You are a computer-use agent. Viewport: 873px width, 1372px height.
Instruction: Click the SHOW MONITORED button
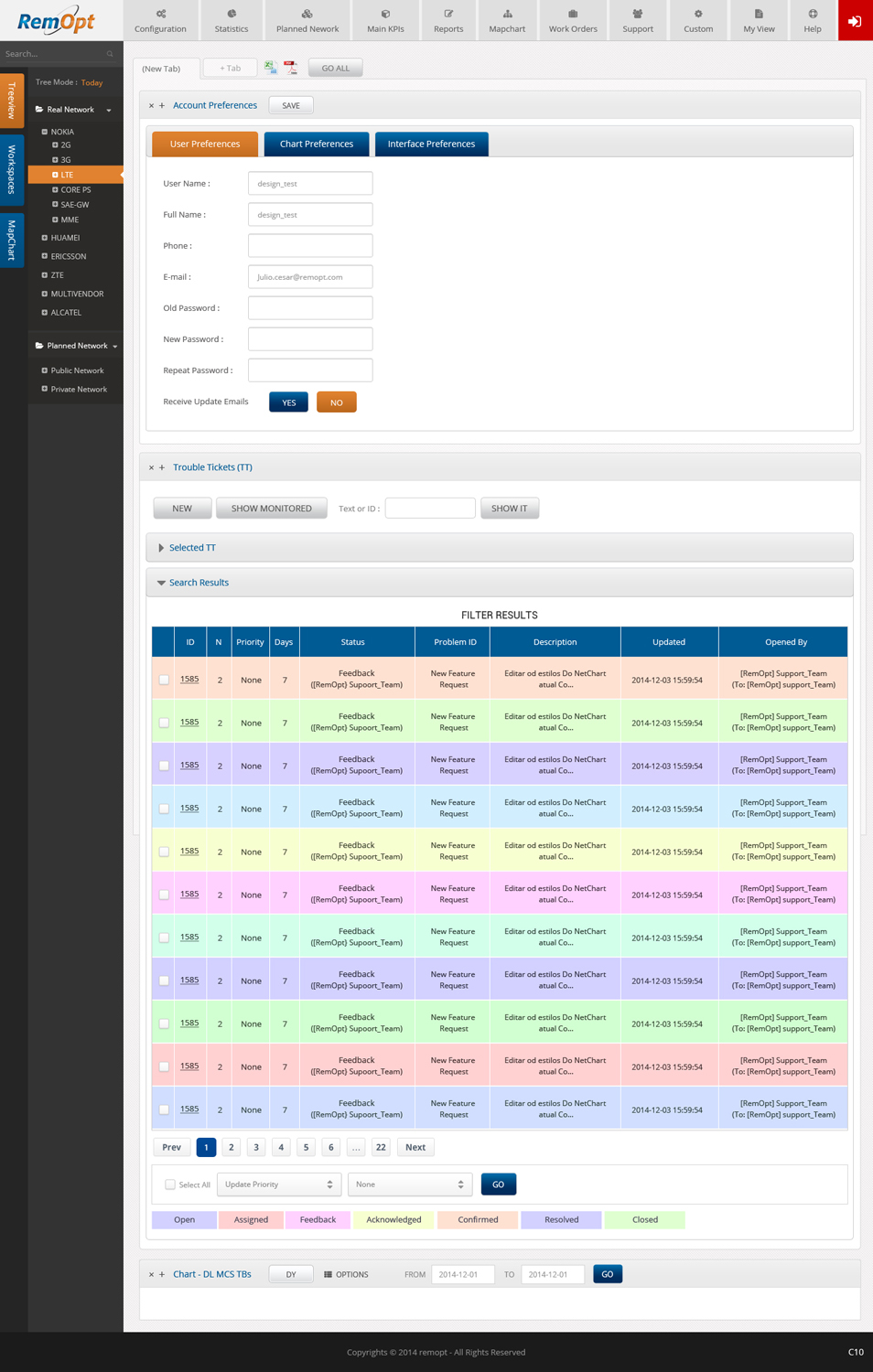point(272,509)
